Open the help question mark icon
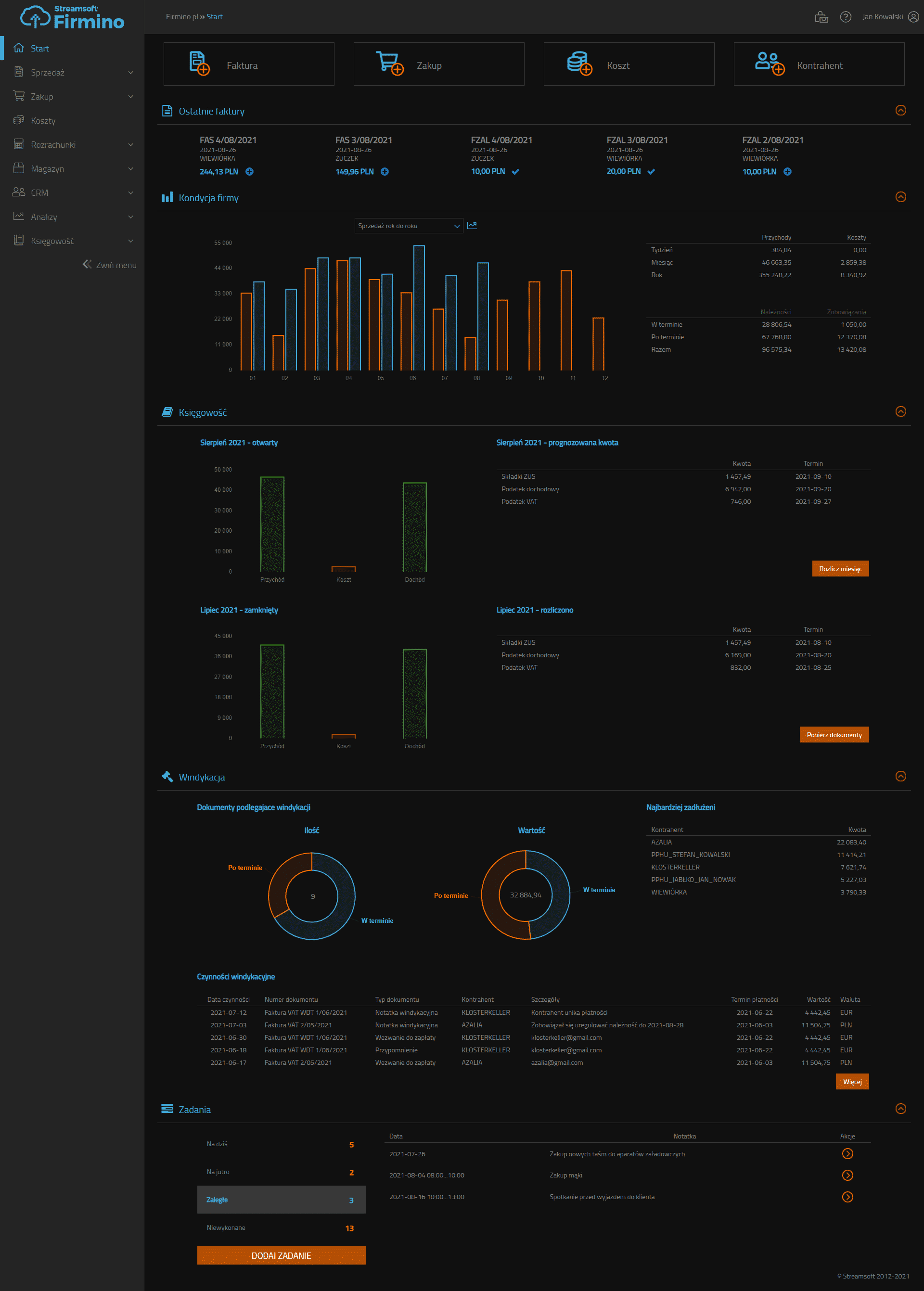 coord(846,17)
